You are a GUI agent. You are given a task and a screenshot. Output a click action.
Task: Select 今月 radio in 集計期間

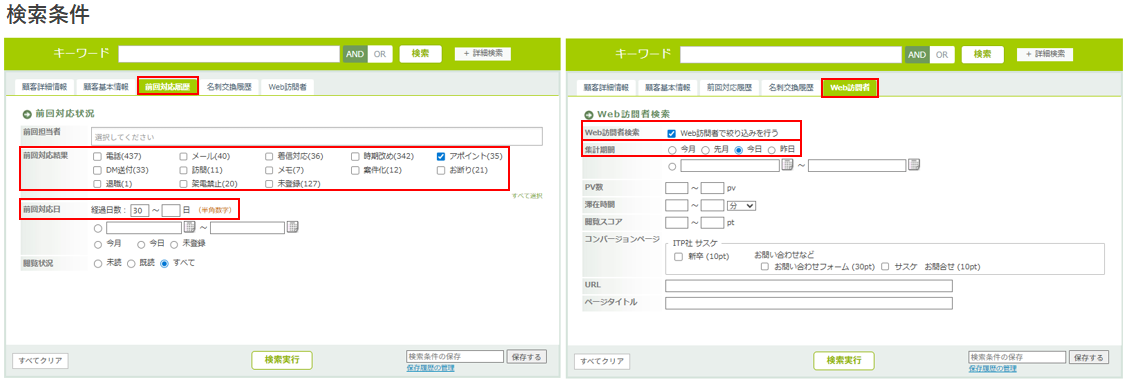tap(672, 149)
